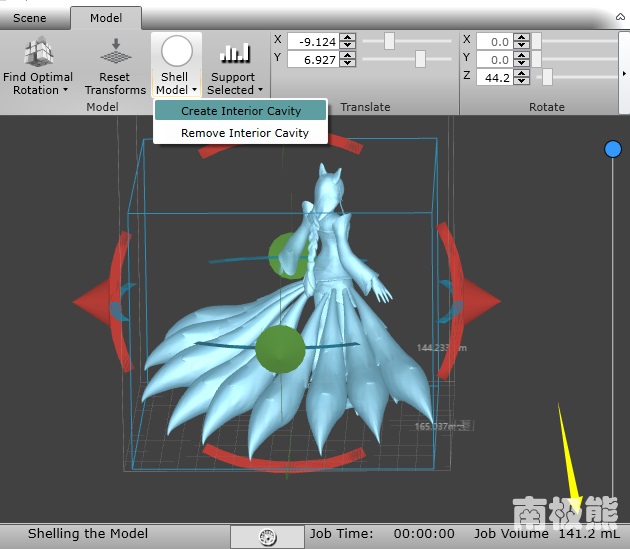This screenshot has height=549, width=630.
Task: Click the Rotate Z slider handle
Action: tap(547, 77)
